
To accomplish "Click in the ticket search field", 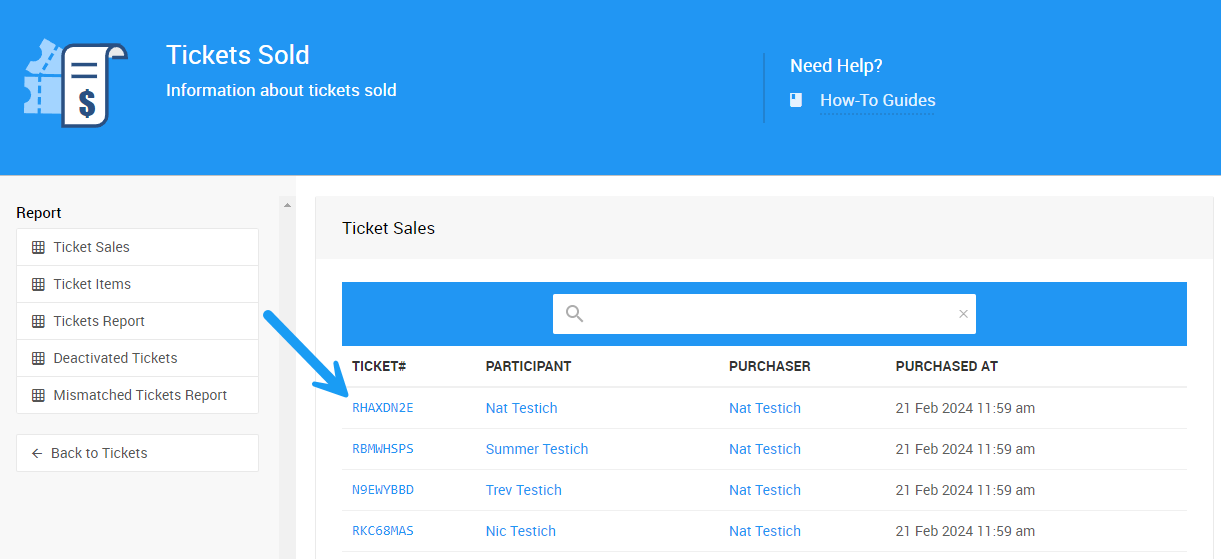I will (x=770, y=314).
